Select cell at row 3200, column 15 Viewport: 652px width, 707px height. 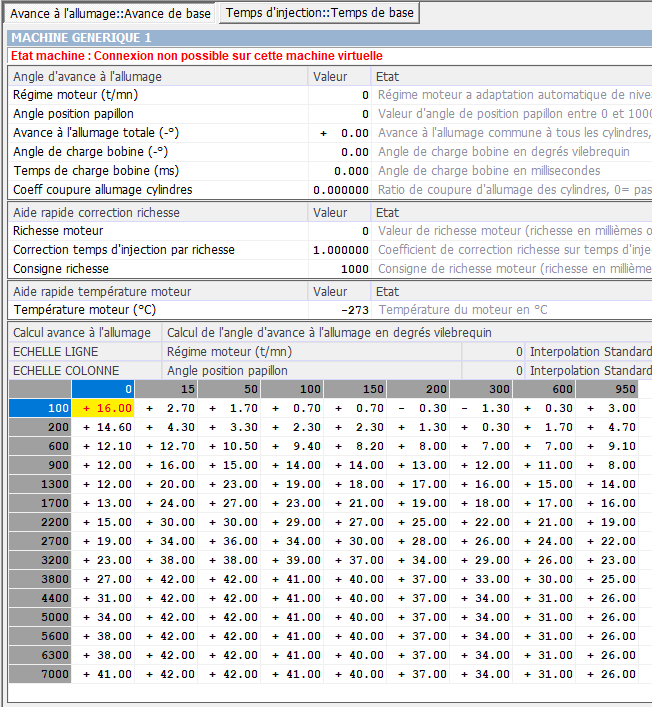167,560
